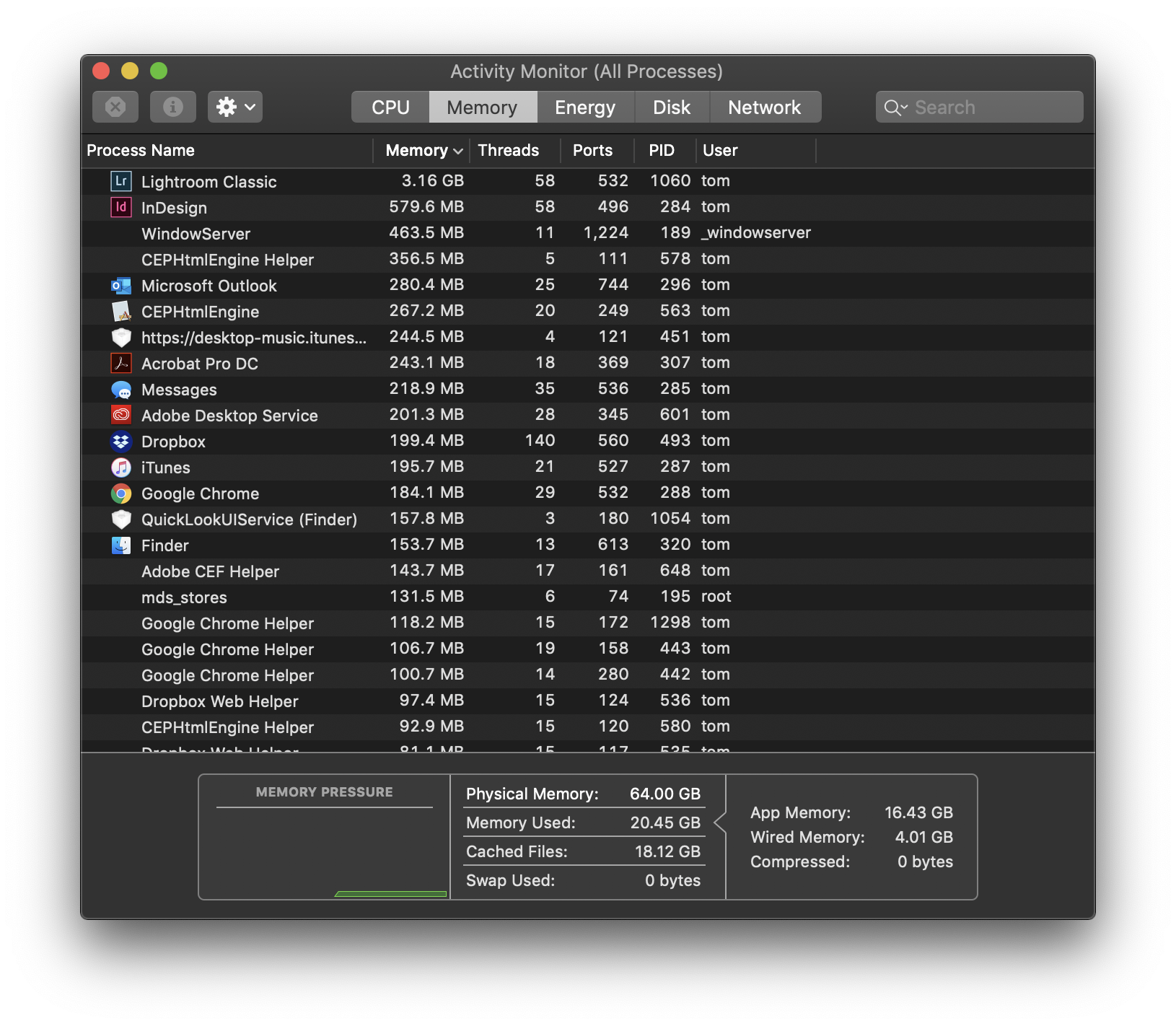Click App Memory 16.43 GB value
This screenshot has height=1026, width=1176.
coord(919,812)
